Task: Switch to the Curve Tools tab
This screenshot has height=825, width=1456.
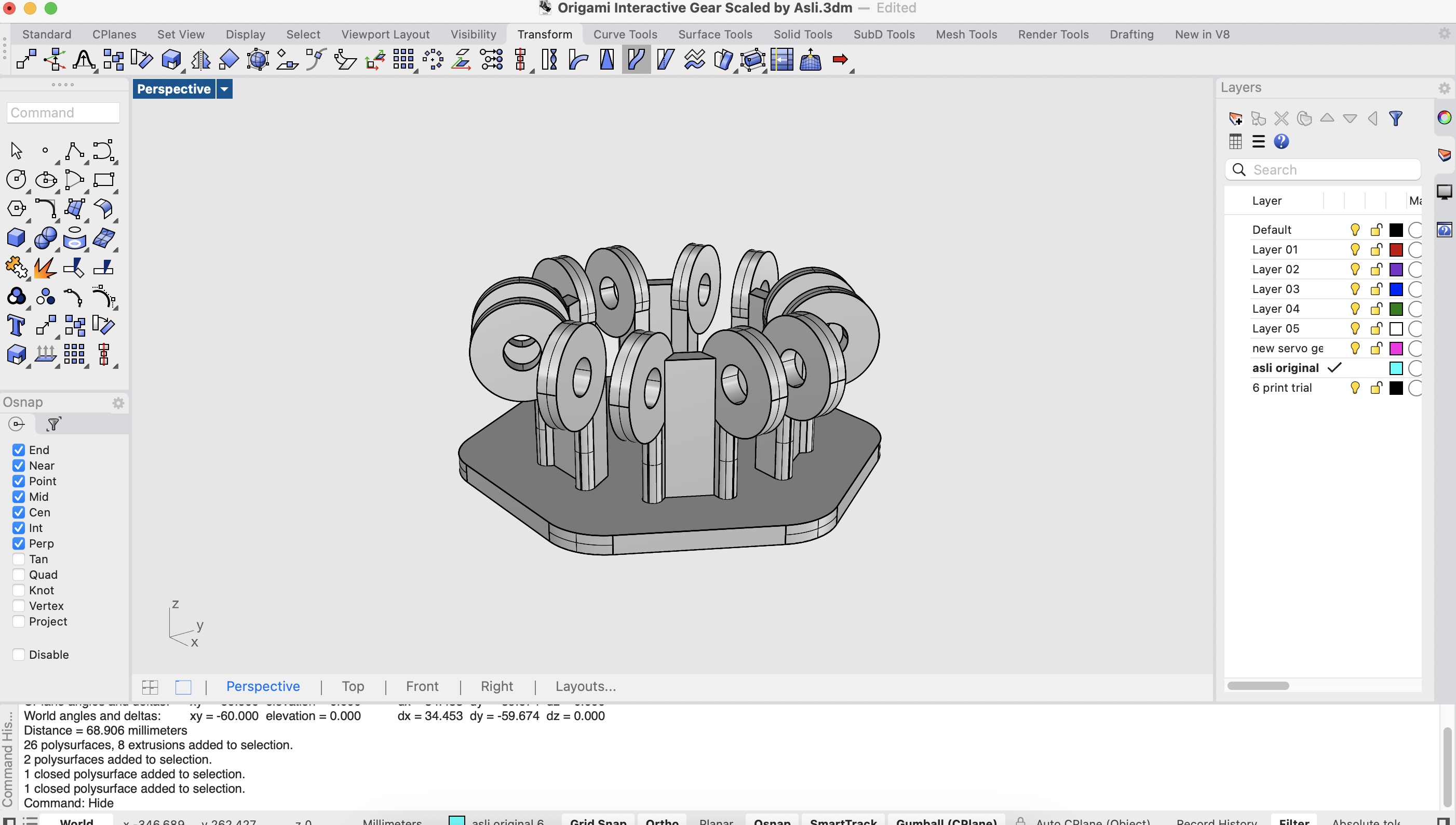Action: coord(625,34)
